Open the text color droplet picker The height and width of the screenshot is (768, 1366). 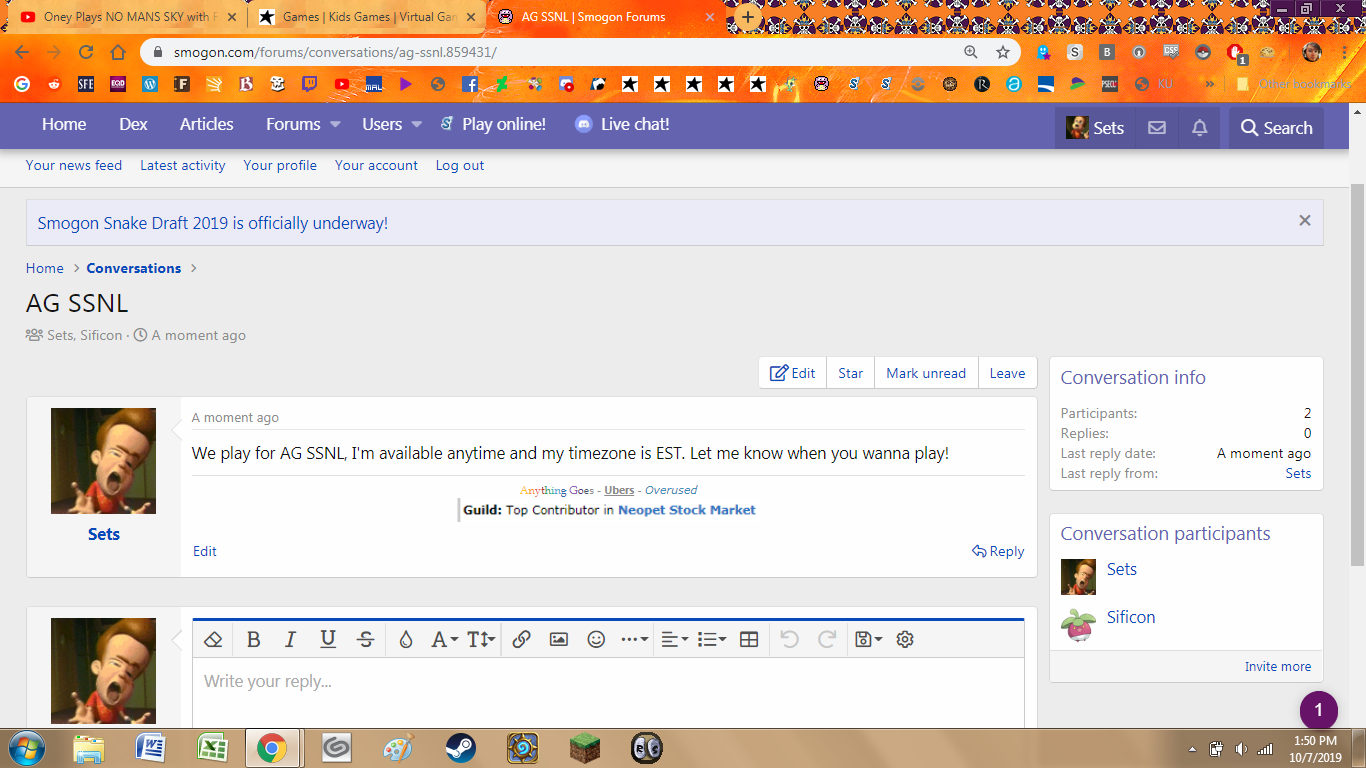click(405, 640)
